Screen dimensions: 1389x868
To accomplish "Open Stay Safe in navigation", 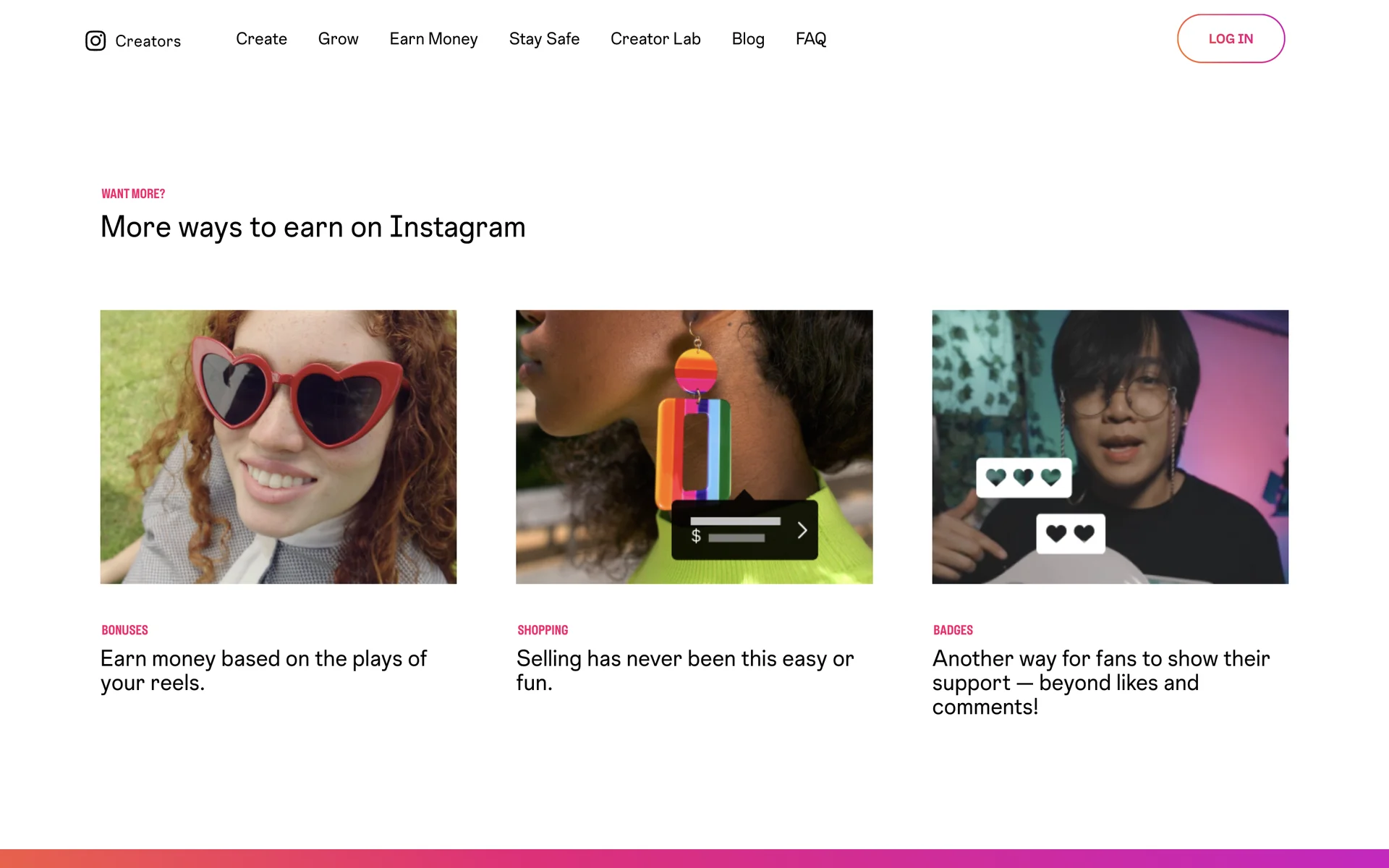I will [544, 39].
